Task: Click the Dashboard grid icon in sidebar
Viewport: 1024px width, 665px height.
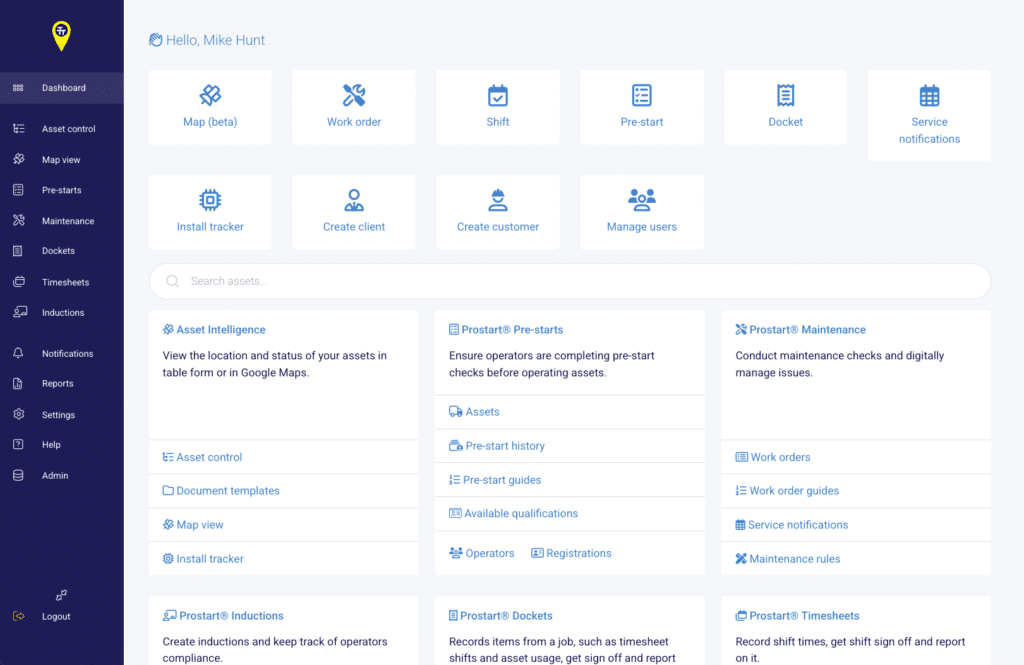Action: coord(18,88)
